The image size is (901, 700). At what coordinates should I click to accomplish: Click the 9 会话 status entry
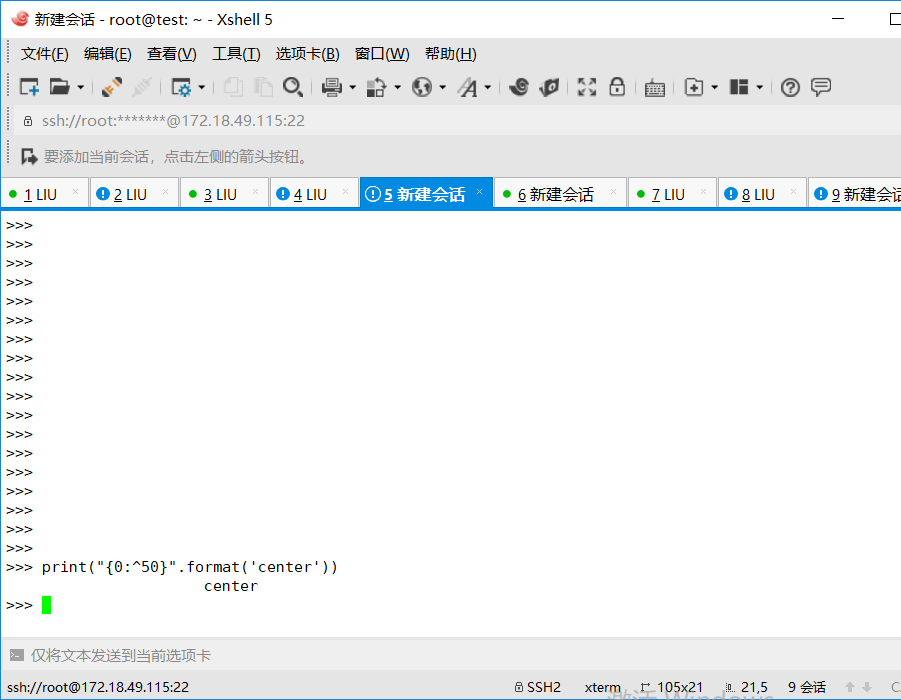point(807,687)
